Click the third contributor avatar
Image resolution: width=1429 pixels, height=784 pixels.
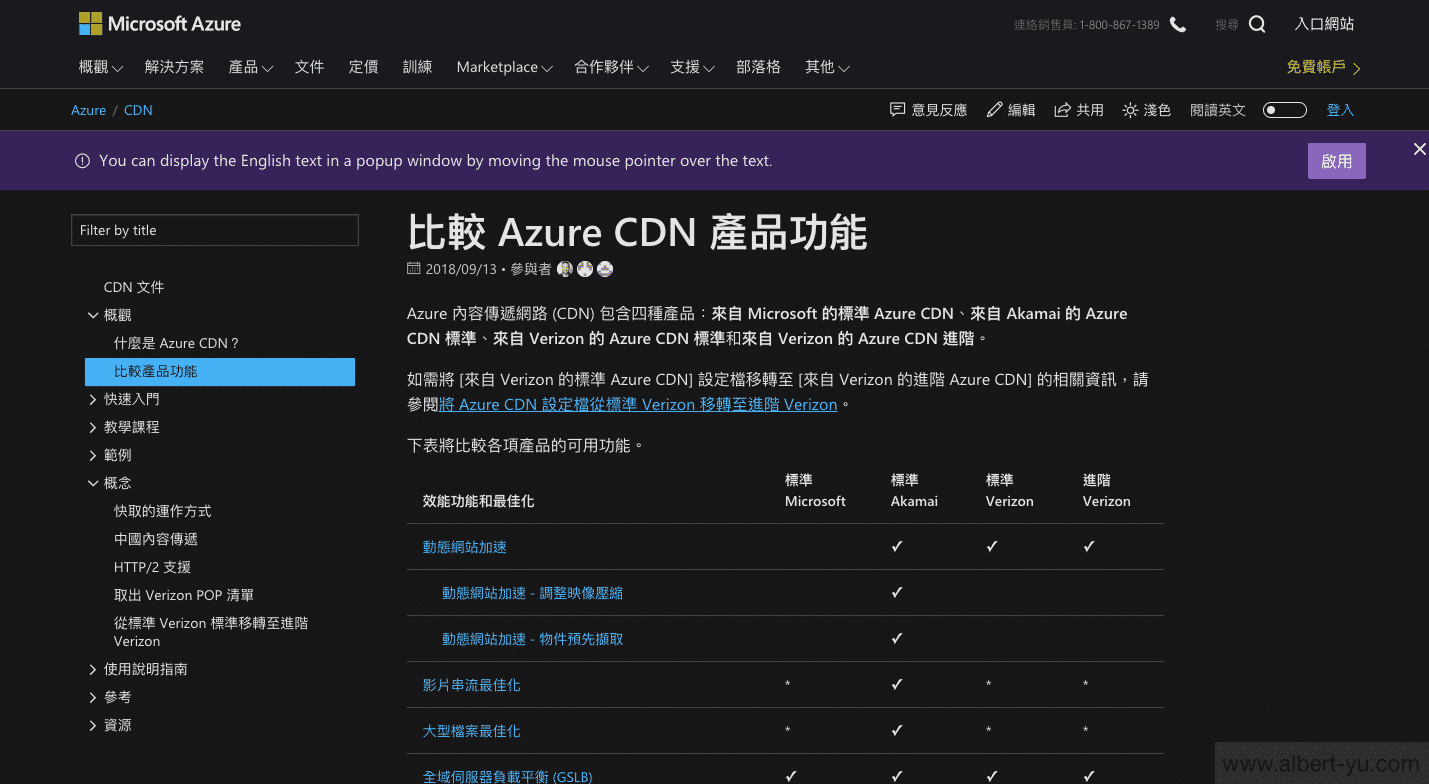pyautogui.click(x=605, y=269)
